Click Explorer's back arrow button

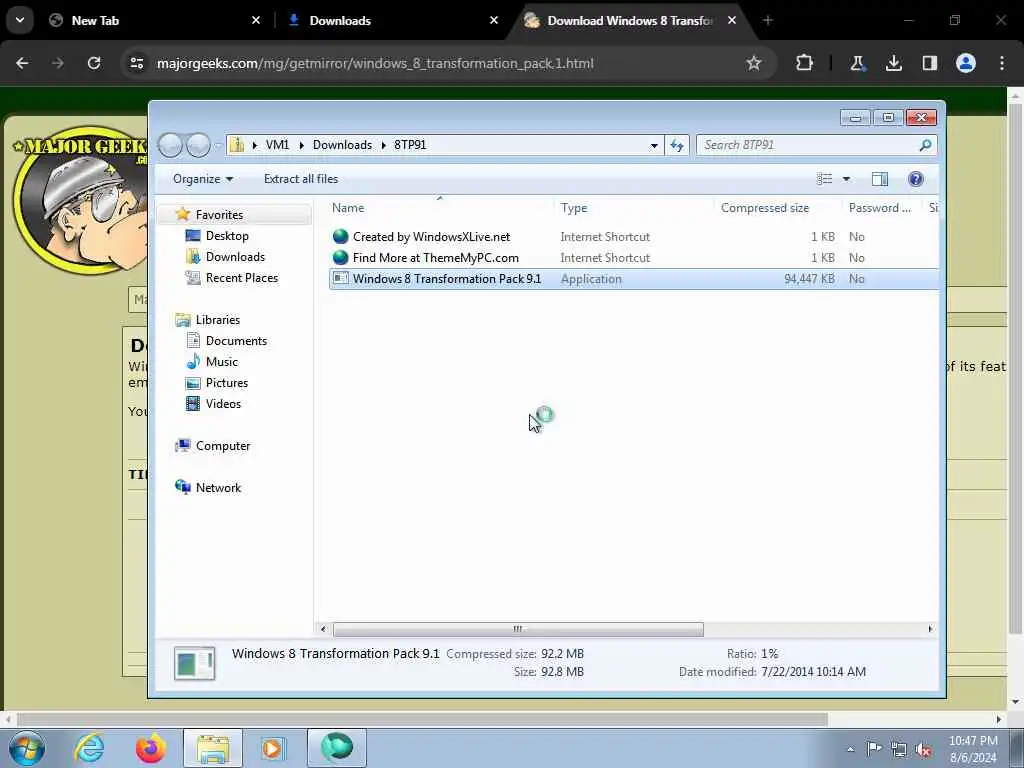(170, 145)
